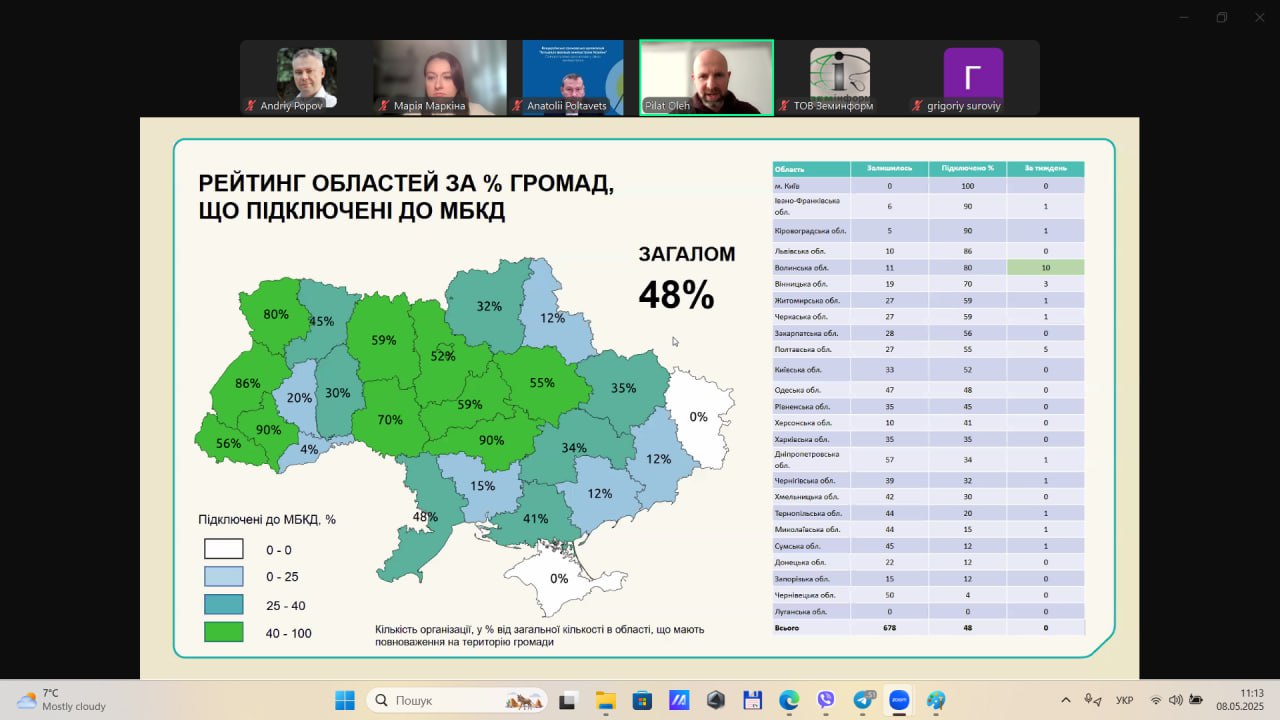Select Andriy Popov's video thumbnail
Image resolution: width=1280 pixels, height=720 pixels.
306,78
